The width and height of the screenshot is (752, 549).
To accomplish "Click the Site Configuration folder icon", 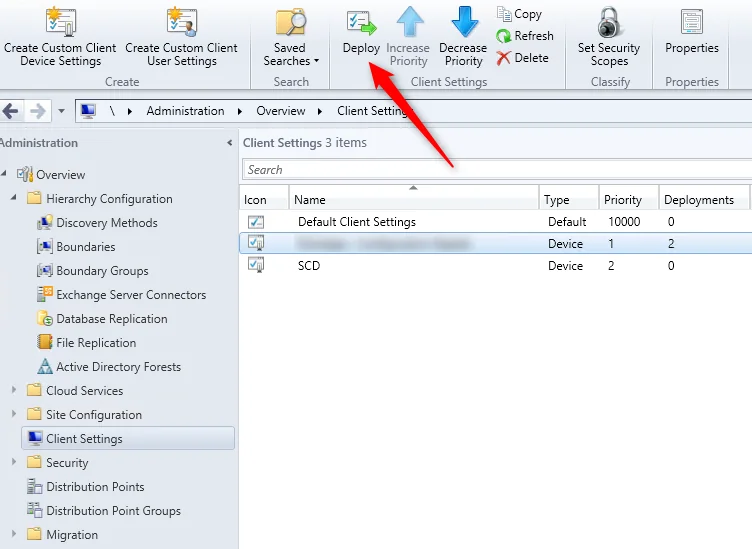I will (x=34, y=414).
